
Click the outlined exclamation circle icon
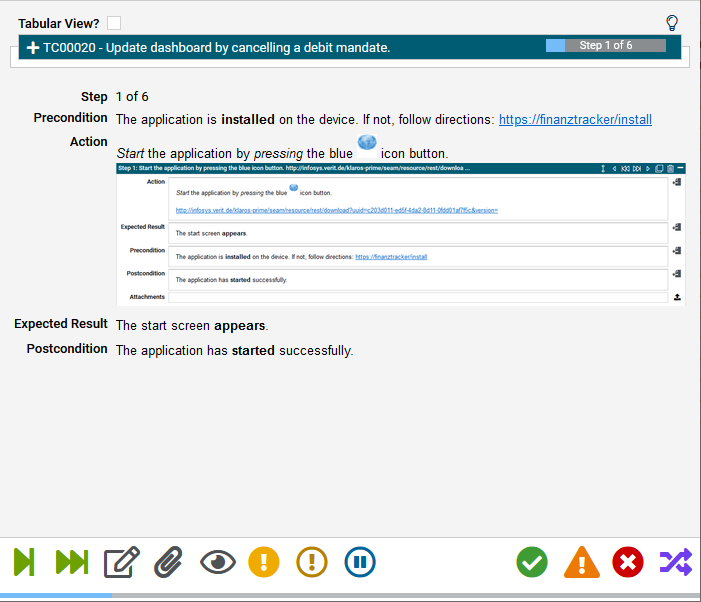click(312, 562)
